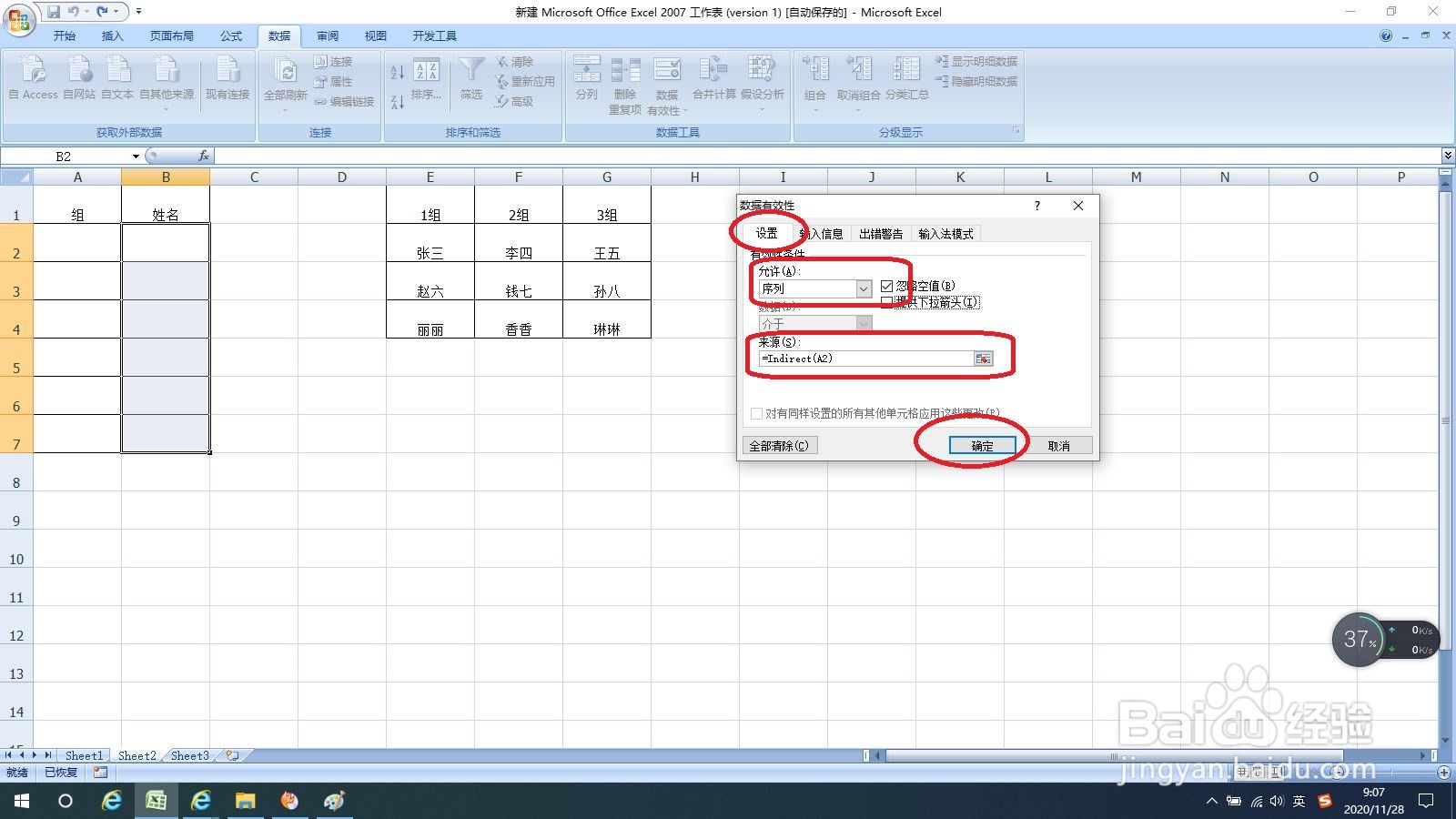
Task: Import data from website icon
Action: (79, 70)
